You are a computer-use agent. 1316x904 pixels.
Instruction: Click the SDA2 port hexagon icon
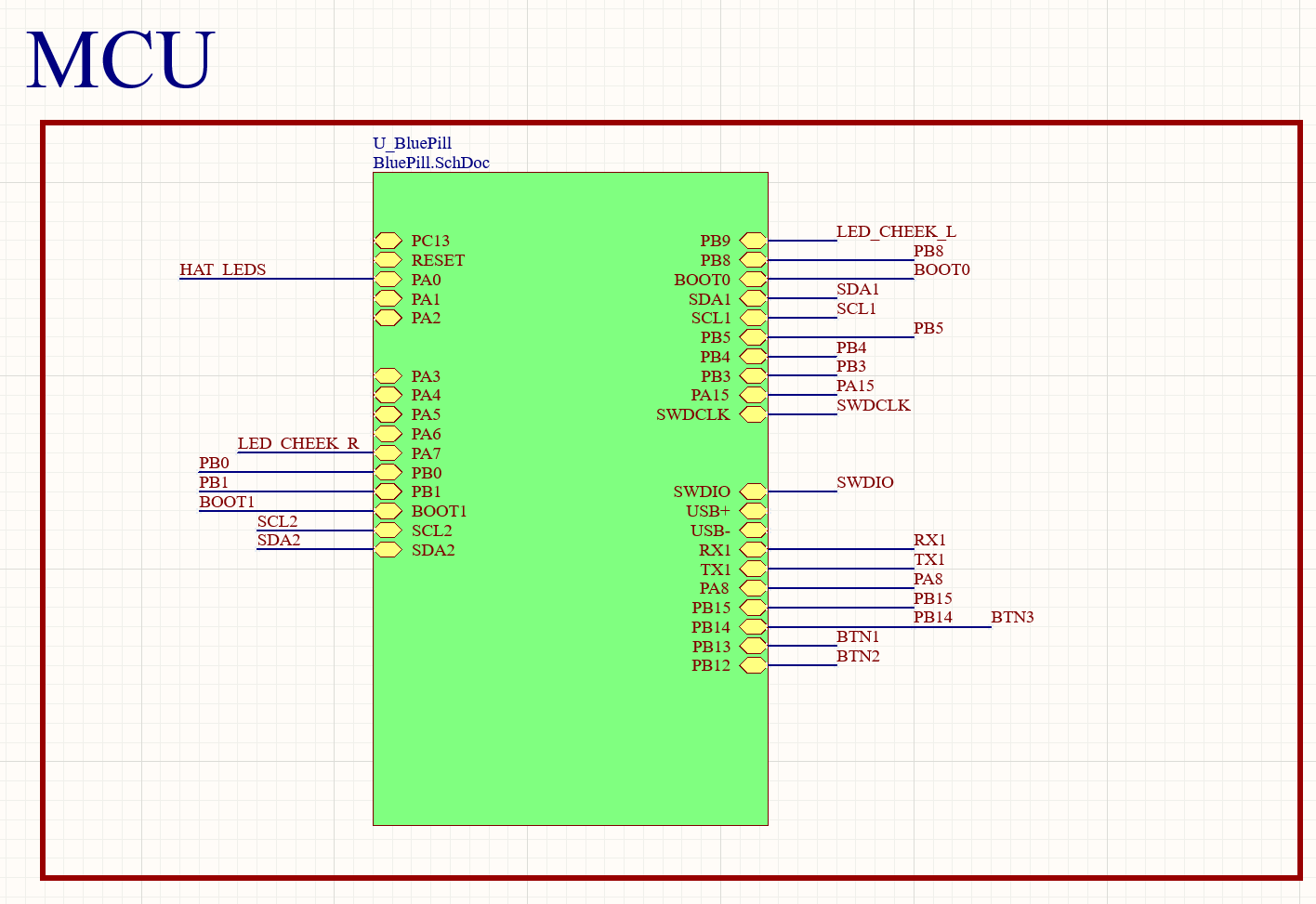388,550
